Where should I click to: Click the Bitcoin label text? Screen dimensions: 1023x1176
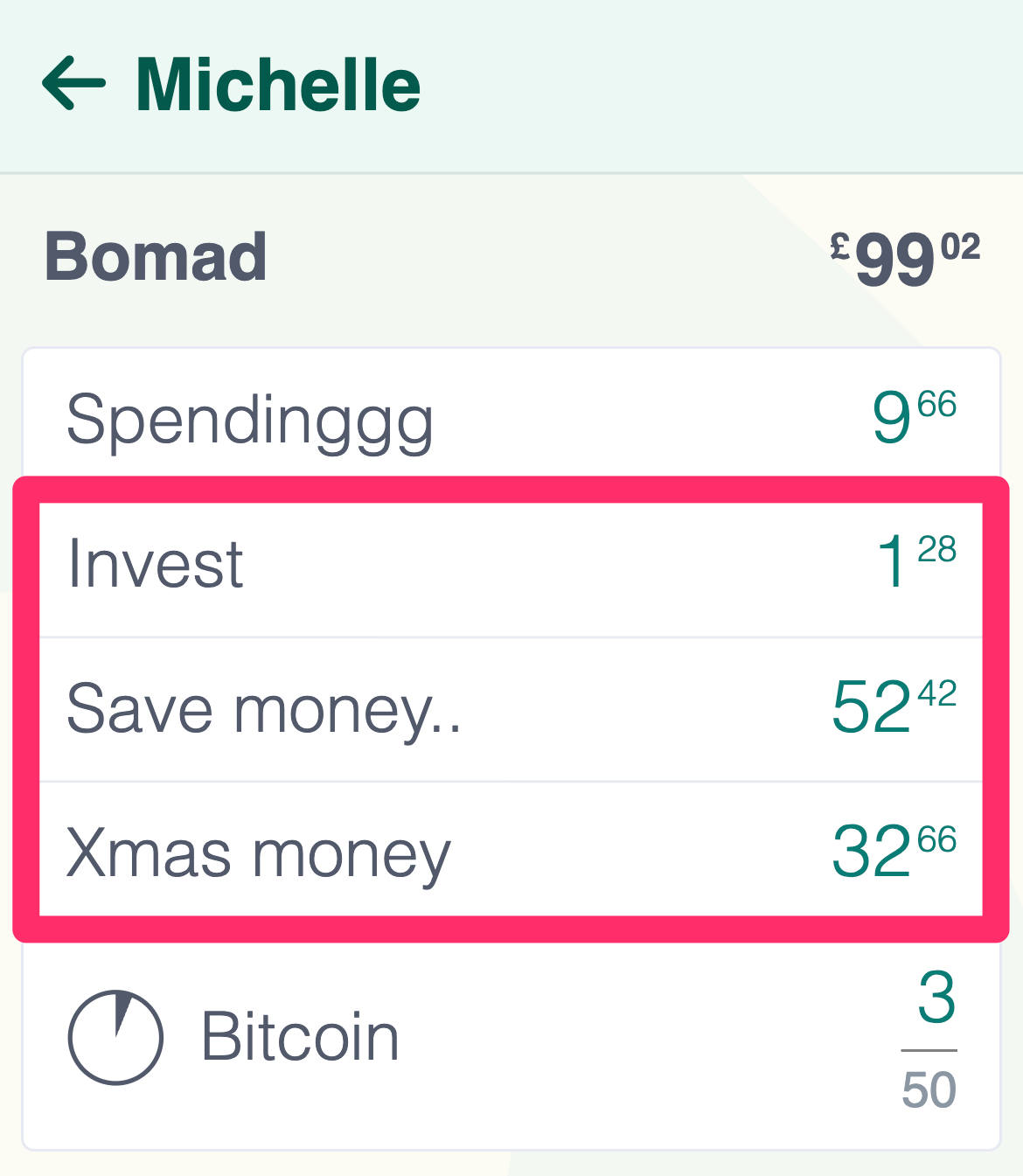pos(300,1037)
